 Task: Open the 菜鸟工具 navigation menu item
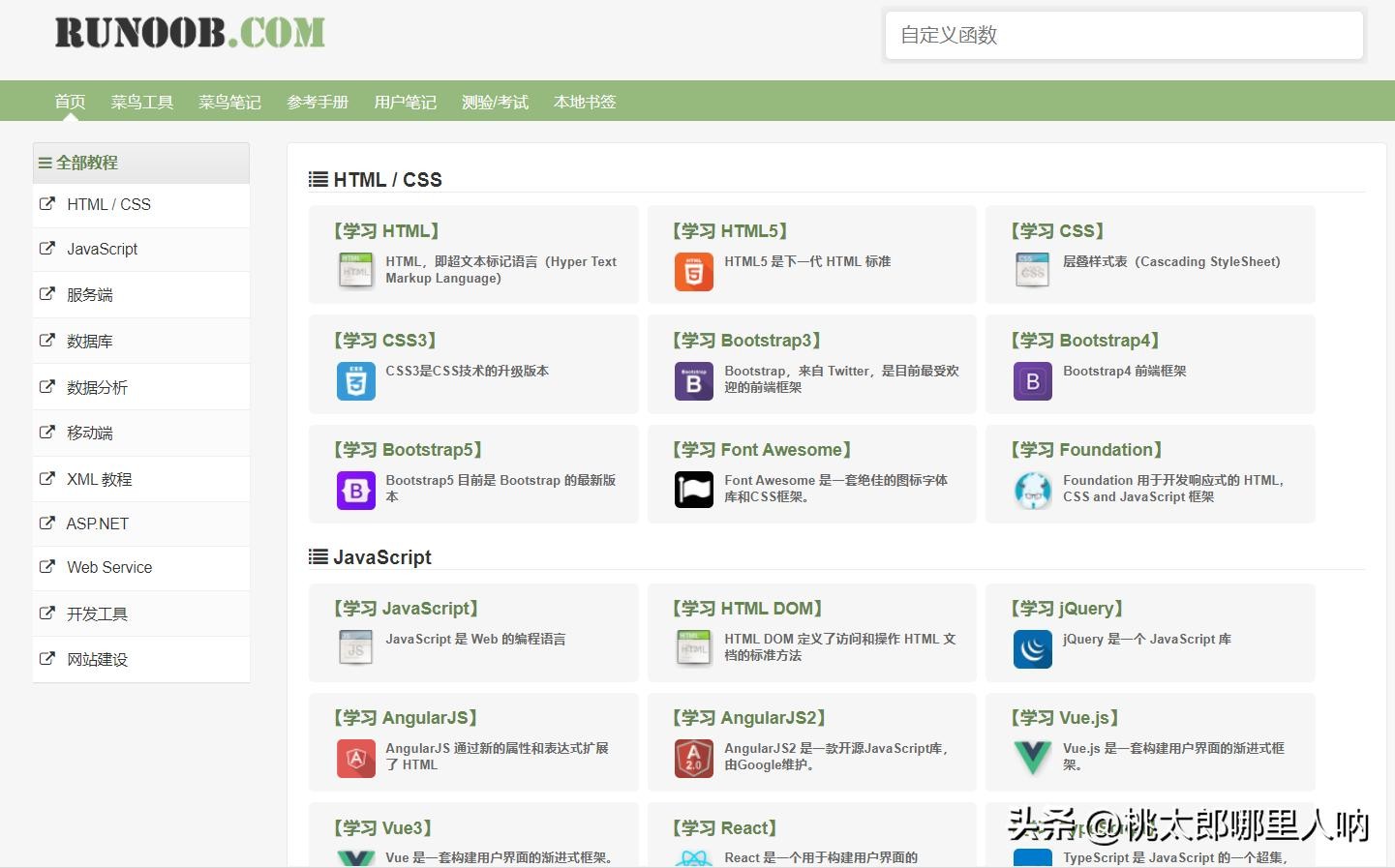tap(141, 102)
